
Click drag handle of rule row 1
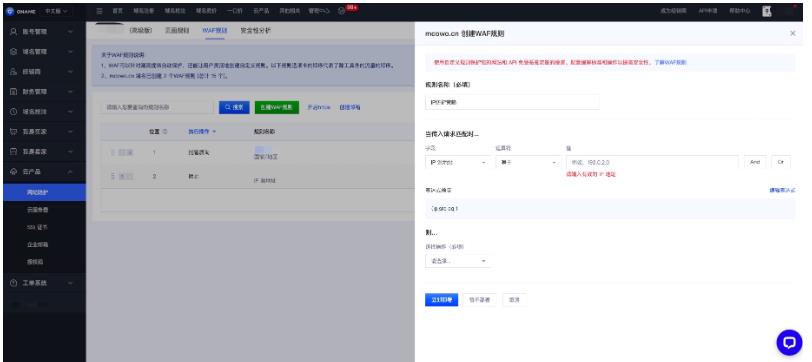pyautogui.click(x=112, y=153)
